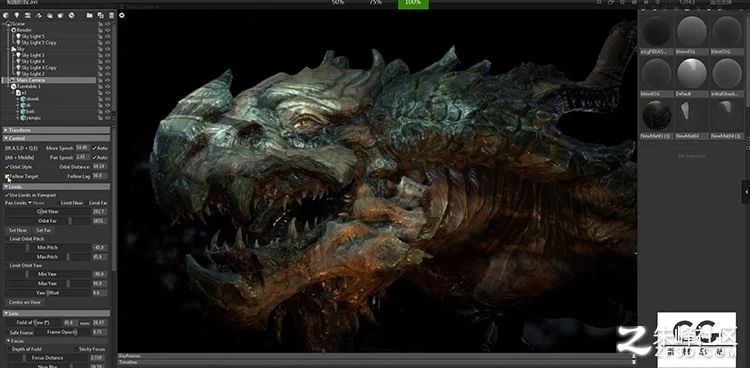This screenshot has width=750, height=368.
Task: Disable the Orbit Style checkbox
Action: 7,167
